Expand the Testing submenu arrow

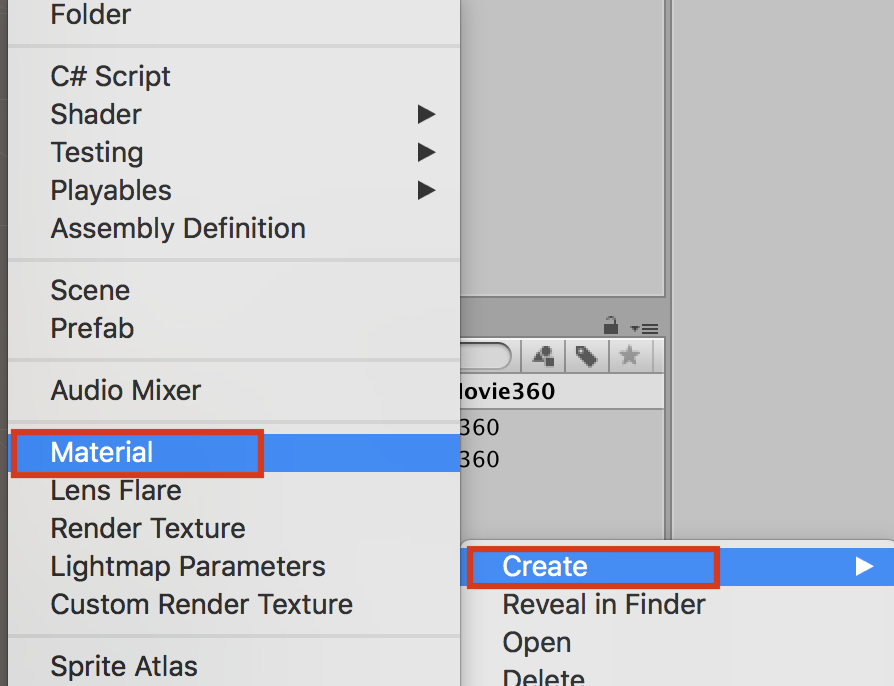tap(427, 153)
